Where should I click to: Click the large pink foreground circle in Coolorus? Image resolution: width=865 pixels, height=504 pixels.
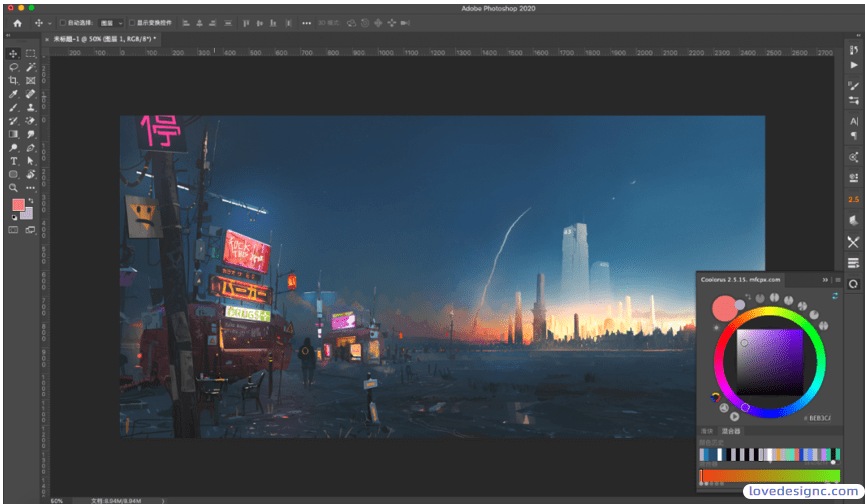tap(724, 308)
